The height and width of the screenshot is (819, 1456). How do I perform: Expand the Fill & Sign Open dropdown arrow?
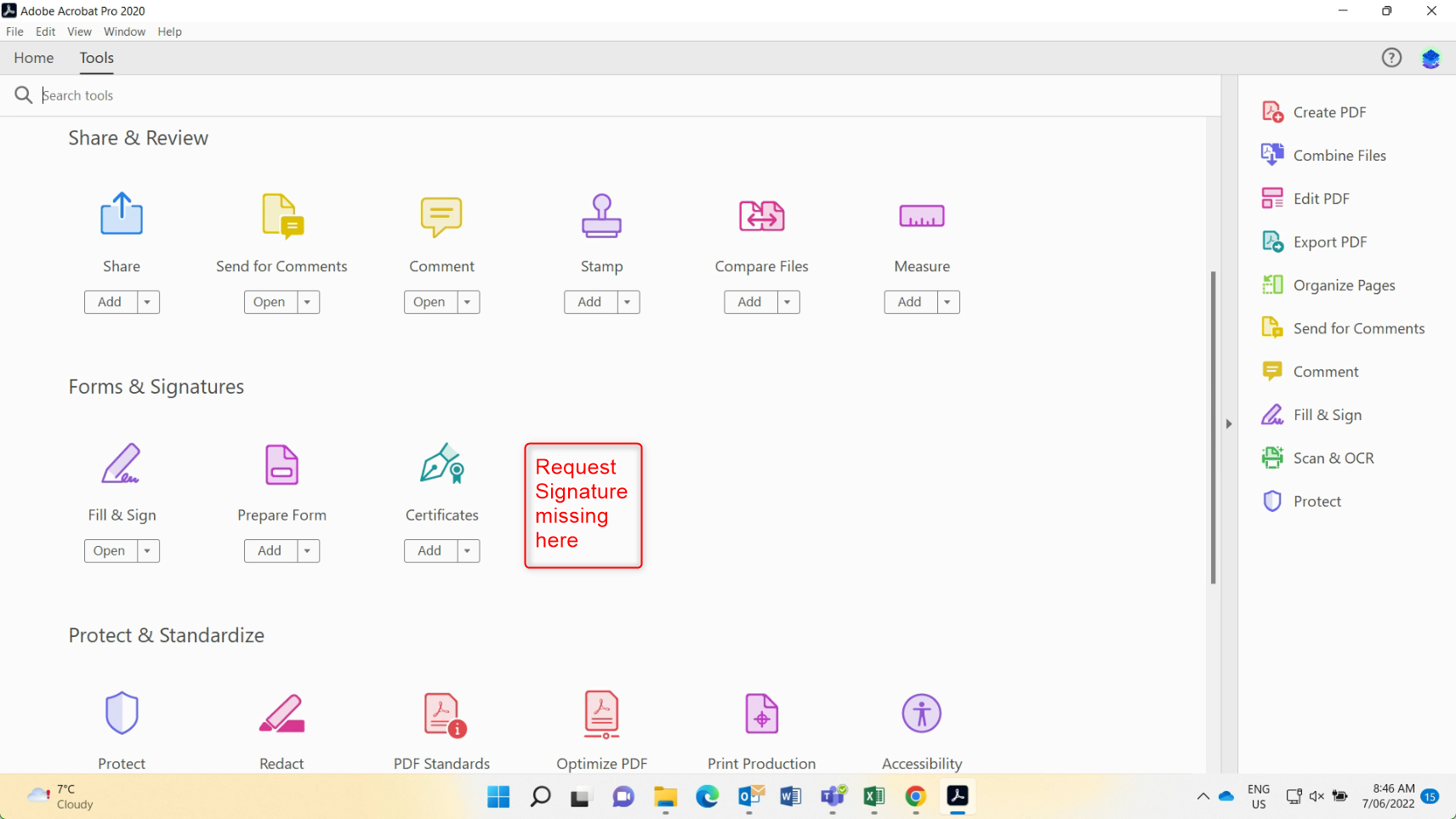tap(148, 551)
